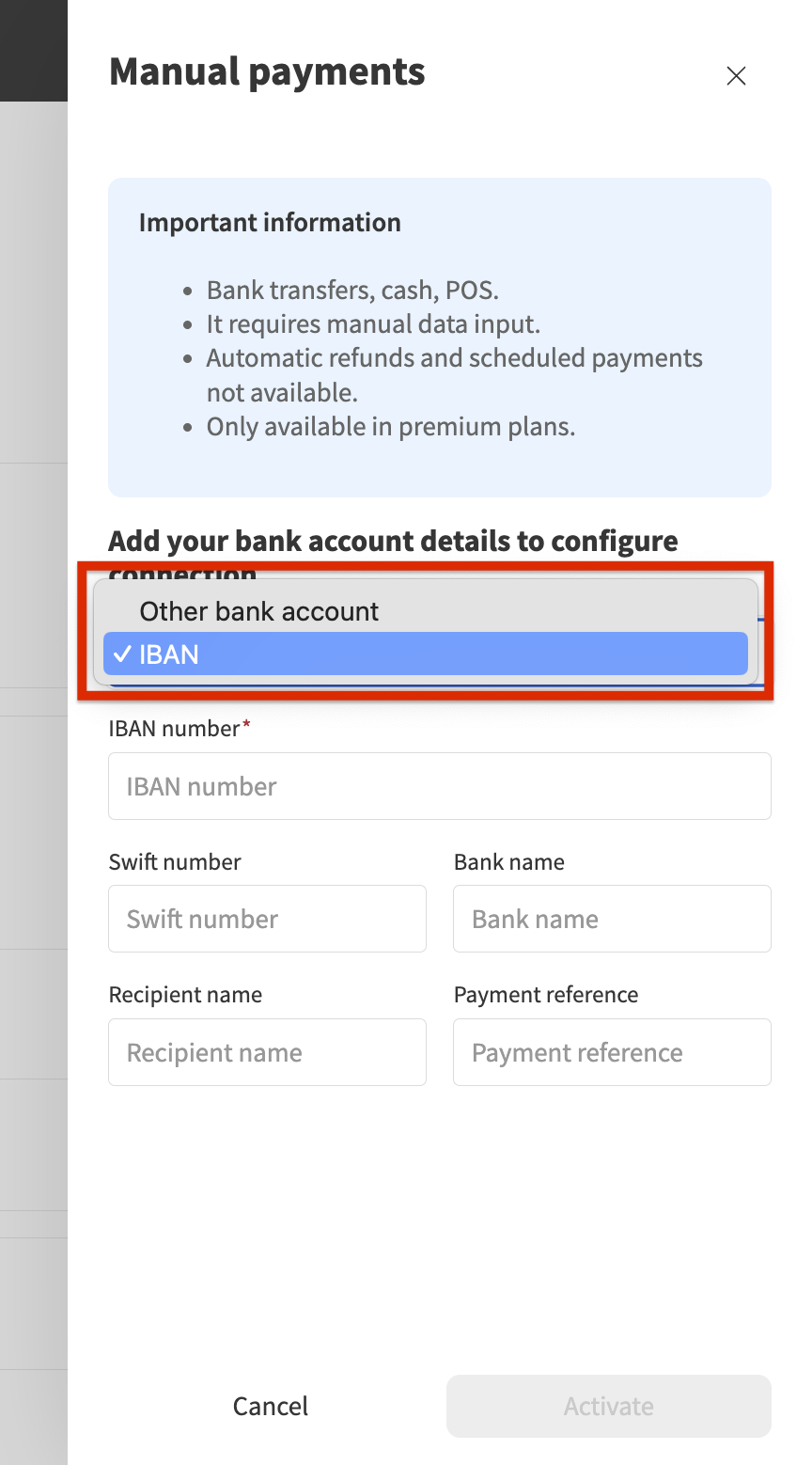The width and height of the screenshot is (812, 1465).
Task: Click the Payment reference input field
Action: (612, 1052)
